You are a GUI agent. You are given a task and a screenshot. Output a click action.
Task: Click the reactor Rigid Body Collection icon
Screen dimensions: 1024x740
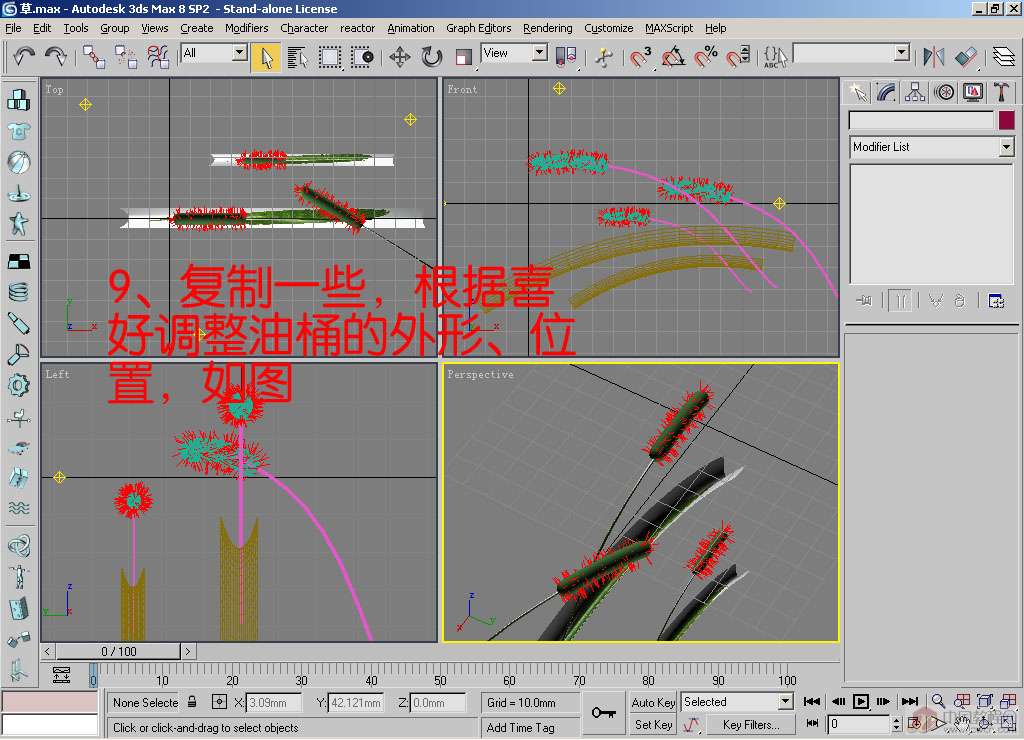click(19, 100)
